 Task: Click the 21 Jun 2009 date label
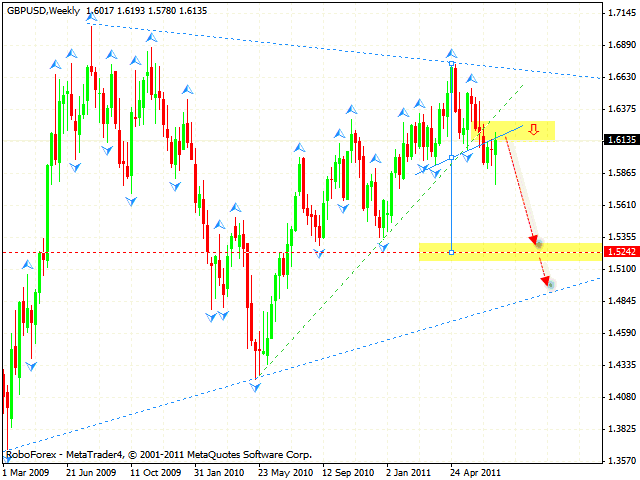tap(91, 473)
